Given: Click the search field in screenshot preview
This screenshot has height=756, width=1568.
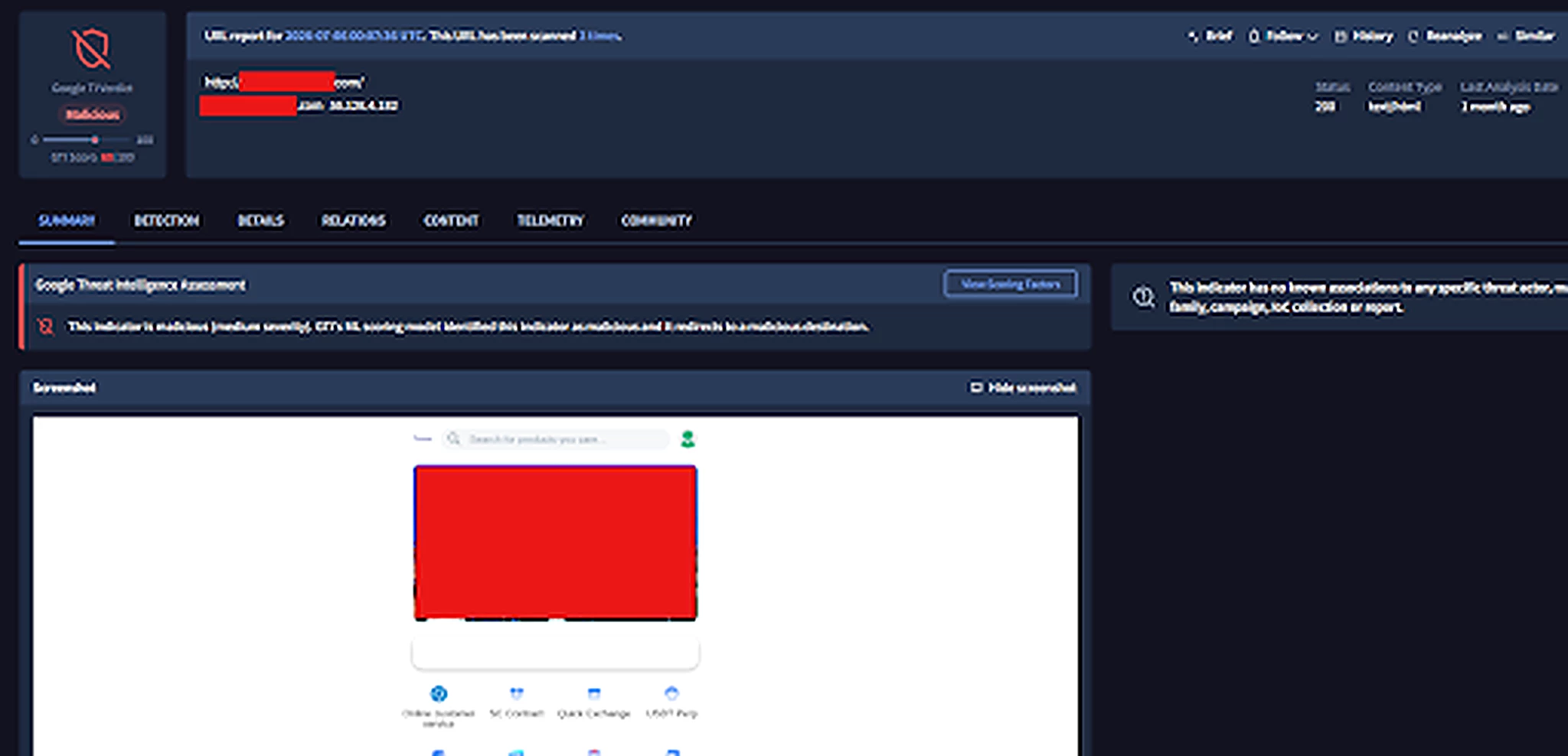Looking at the screenshot, I should (x=555, y=439).
